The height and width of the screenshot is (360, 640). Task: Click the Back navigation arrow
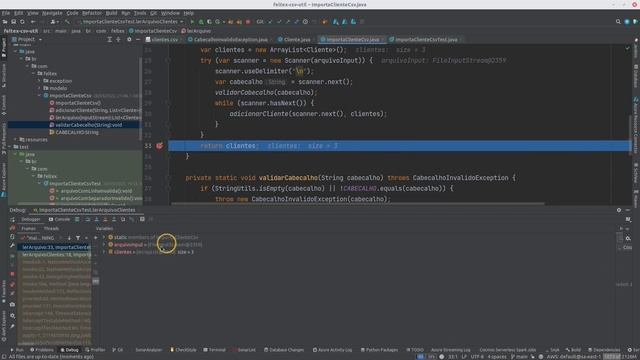(33, 22)
